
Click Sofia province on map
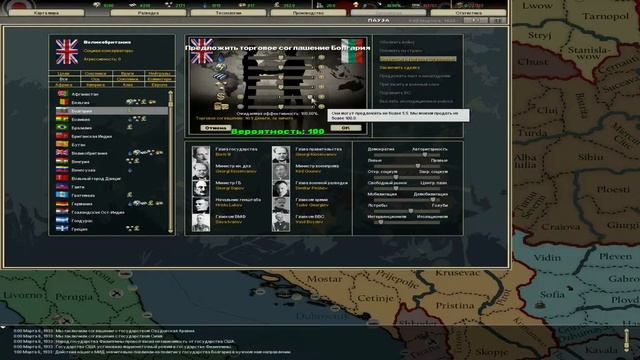click(x=552, y=295)
